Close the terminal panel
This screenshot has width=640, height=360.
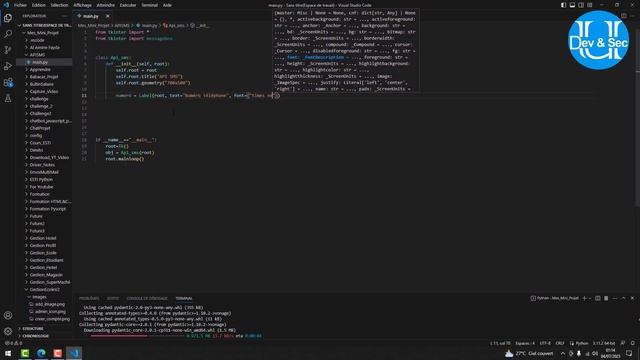tap(632, 298)
